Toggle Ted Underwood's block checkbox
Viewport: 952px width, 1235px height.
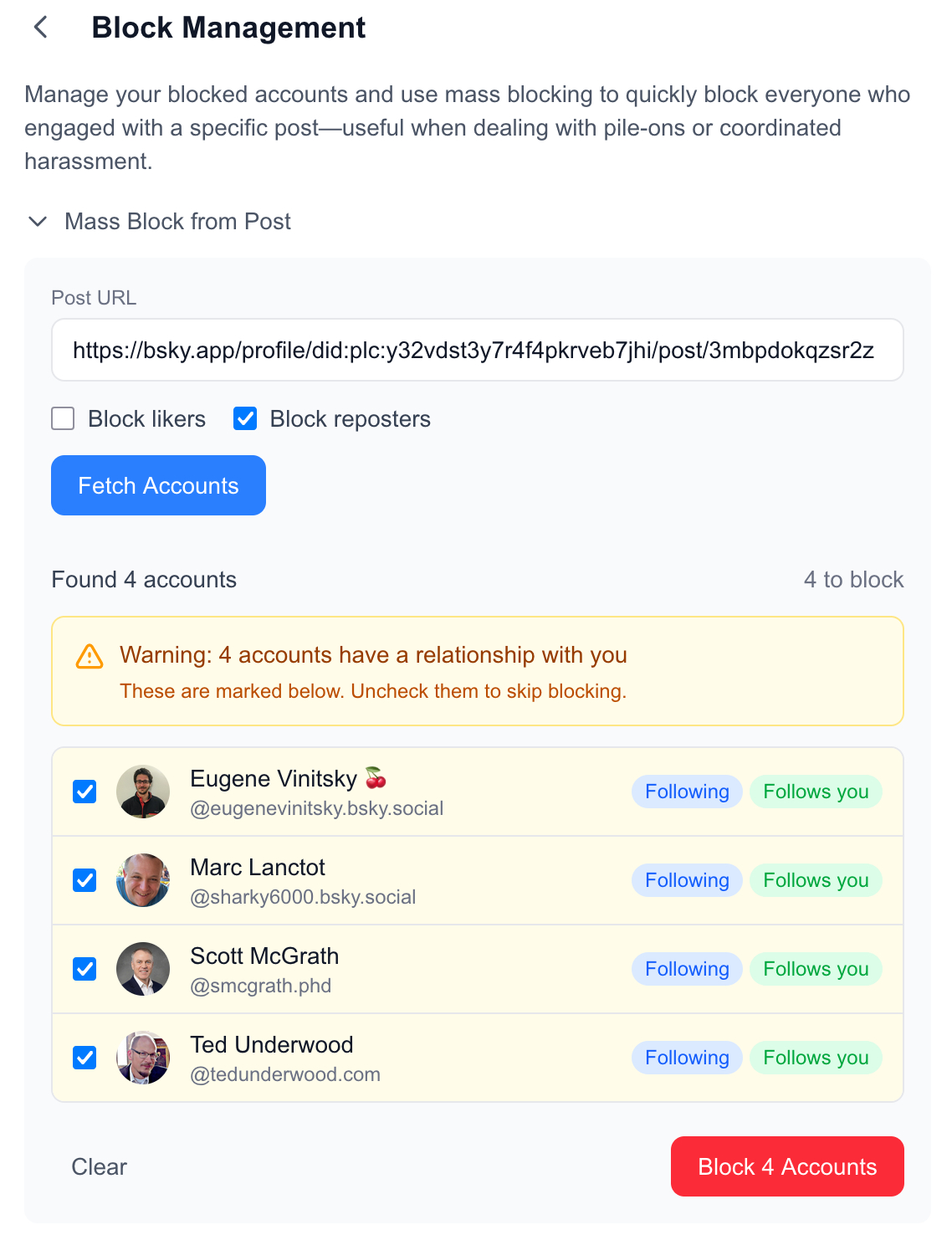(x=84, y=1058)
